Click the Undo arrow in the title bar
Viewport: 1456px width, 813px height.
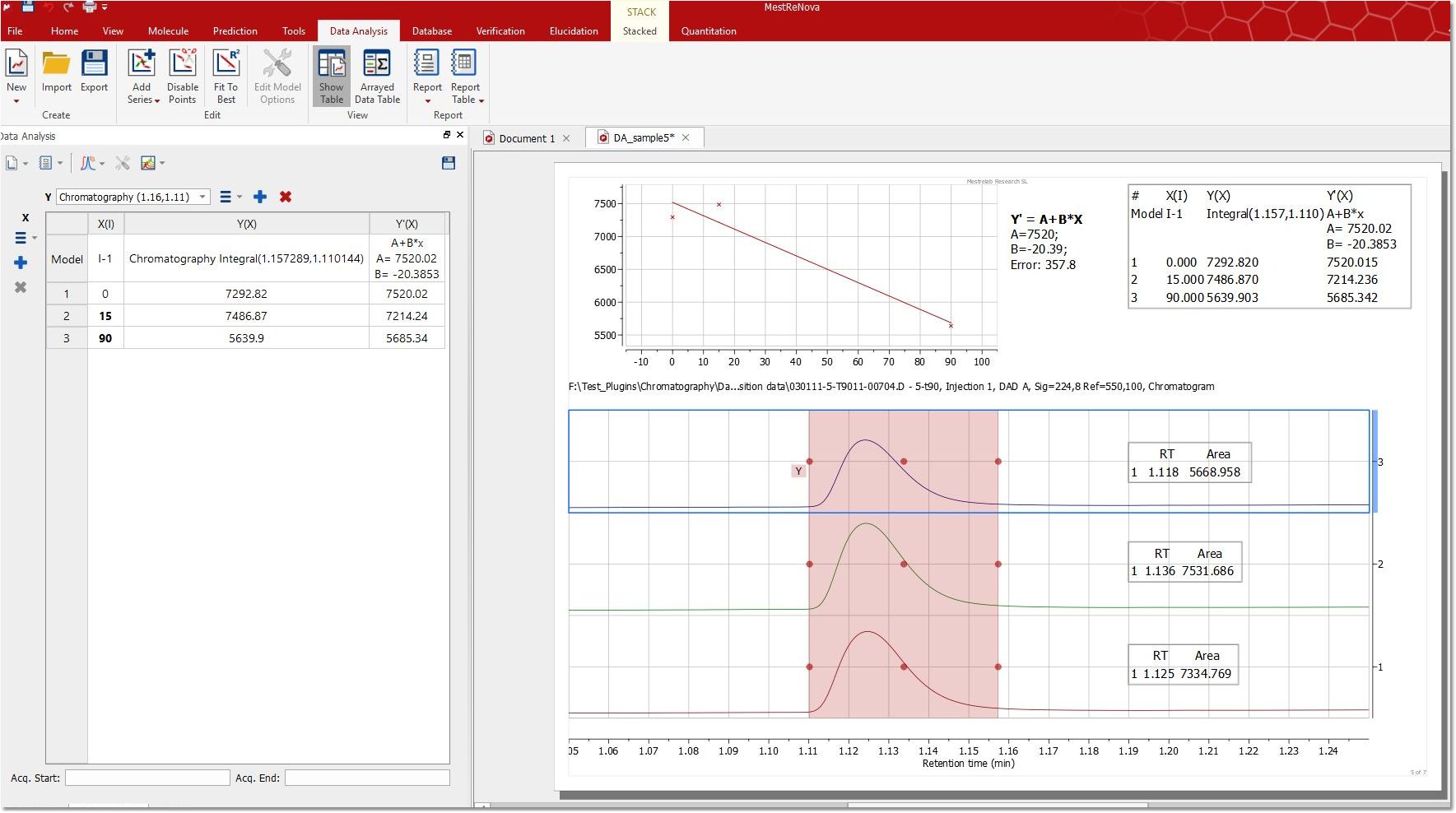click(49, 7)
